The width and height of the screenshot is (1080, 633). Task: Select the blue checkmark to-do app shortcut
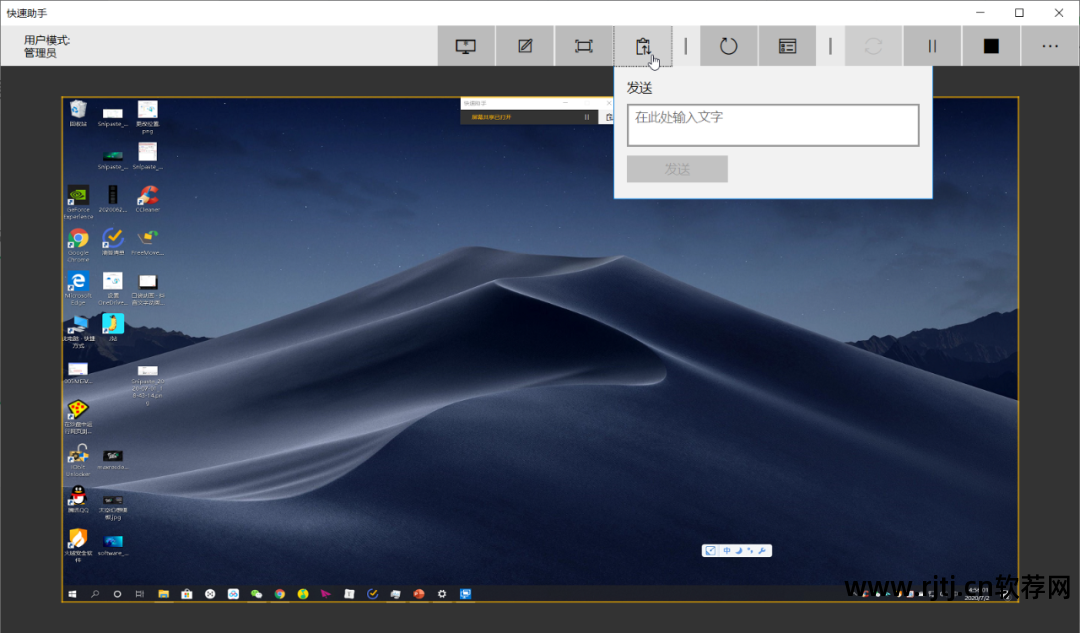113,242
